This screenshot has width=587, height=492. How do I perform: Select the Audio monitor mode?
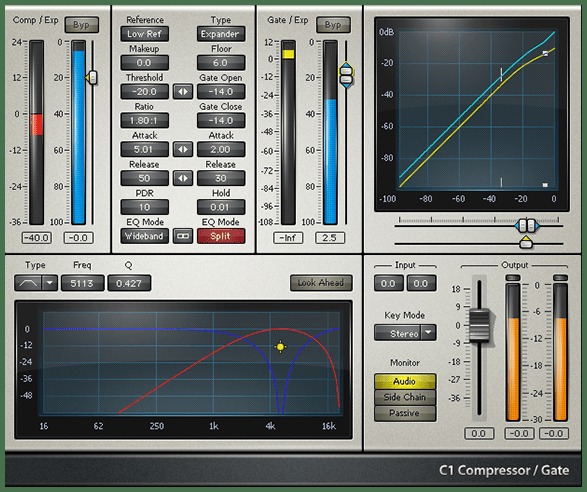tap(405, 382)
